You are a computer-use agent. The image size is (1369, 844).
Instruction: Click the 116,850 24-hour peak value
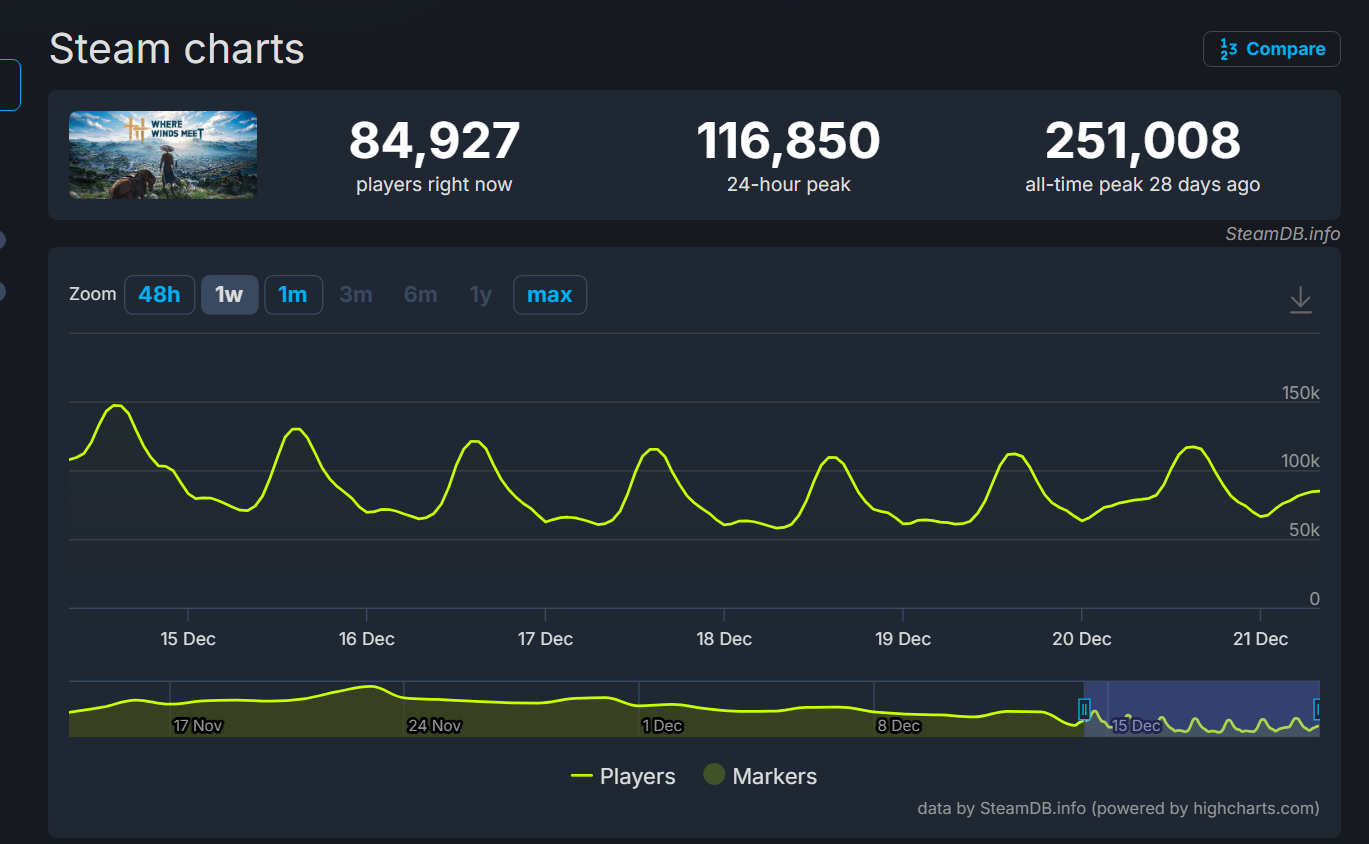pyautogui.click(x=789, y=141)
